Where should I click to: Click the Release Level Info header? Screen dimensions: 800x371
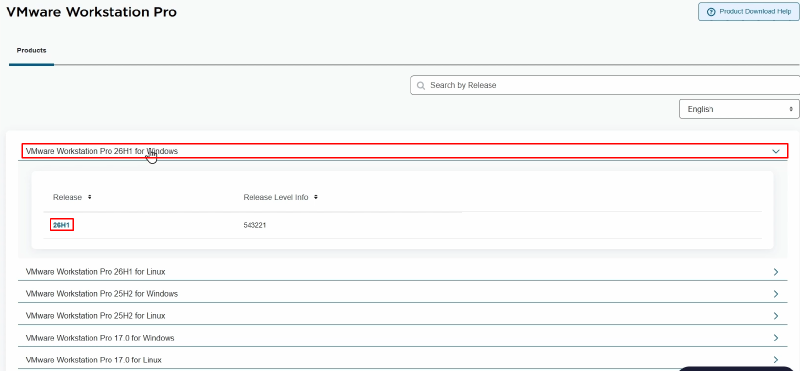click(x=276, y=197)
